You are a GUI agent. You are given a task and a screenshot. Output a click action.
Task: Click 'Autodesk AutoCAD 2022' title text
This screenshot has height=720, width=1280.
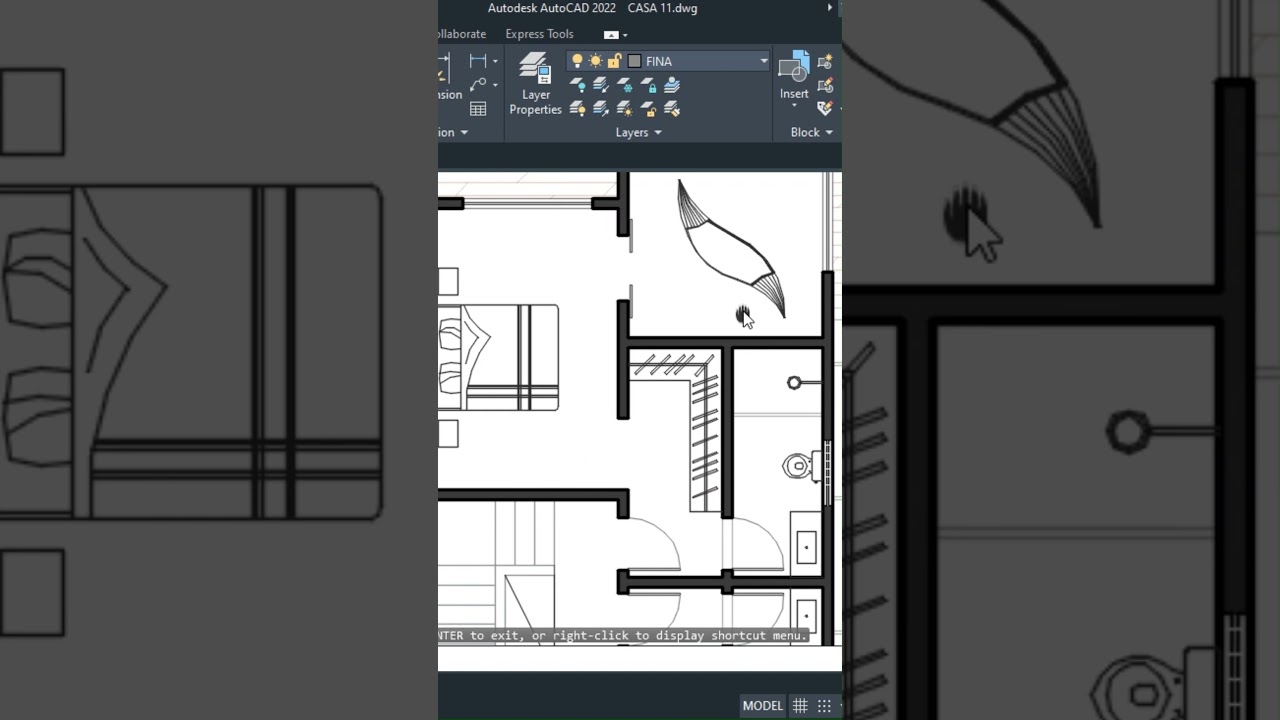pos(551,8)
